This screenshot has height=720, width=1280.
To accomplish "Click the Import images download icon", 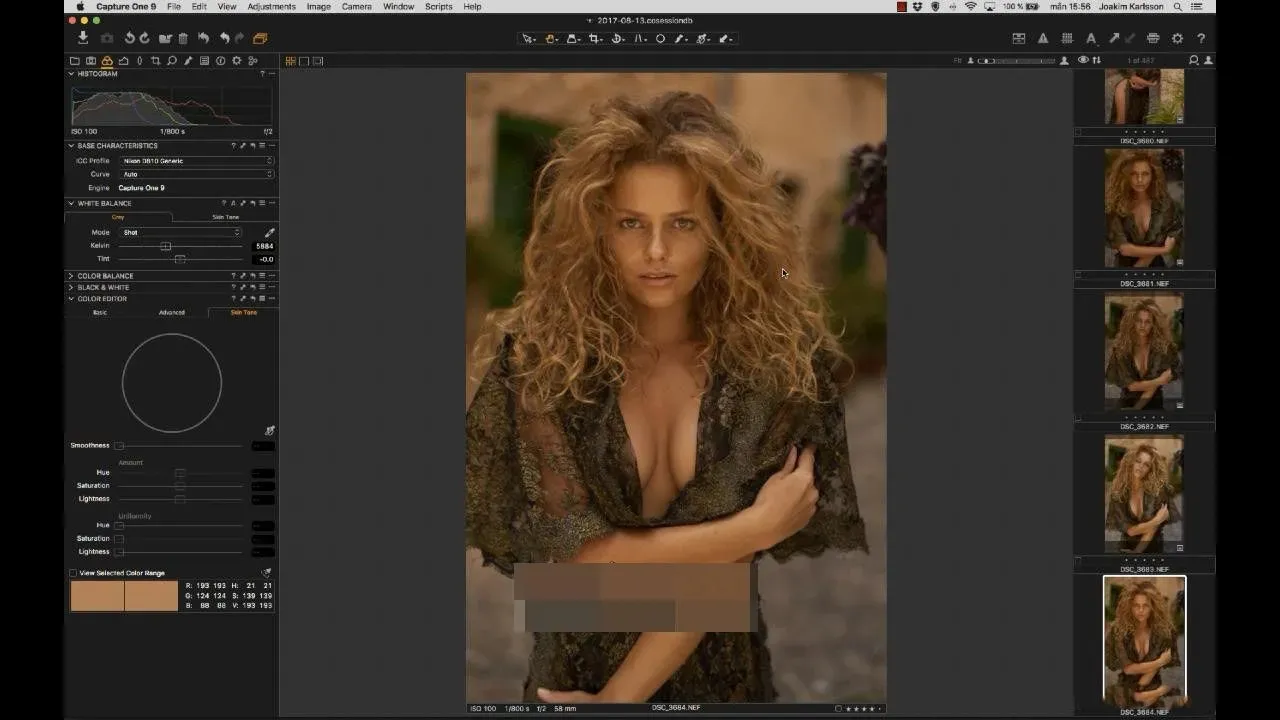I will pyautogui.click(x=83, y=38).
